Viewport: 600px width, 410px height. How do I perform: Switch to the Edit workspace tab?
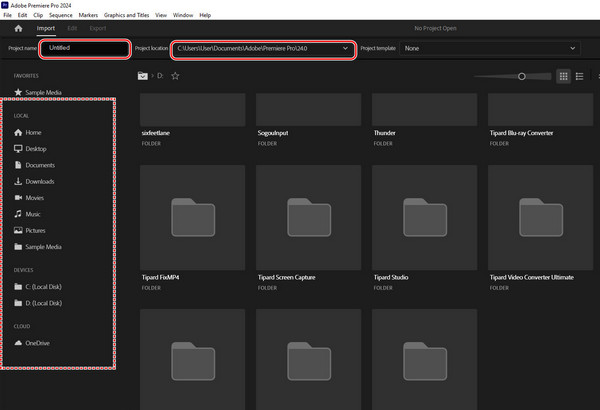coord(72,28)
